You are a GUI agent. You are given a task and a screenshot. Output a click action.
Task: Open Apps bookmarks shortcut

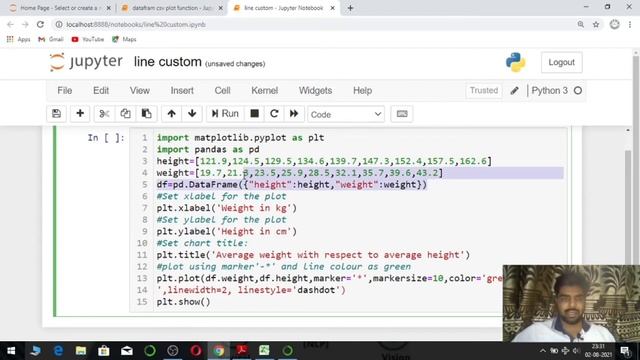tap(18, 40)
